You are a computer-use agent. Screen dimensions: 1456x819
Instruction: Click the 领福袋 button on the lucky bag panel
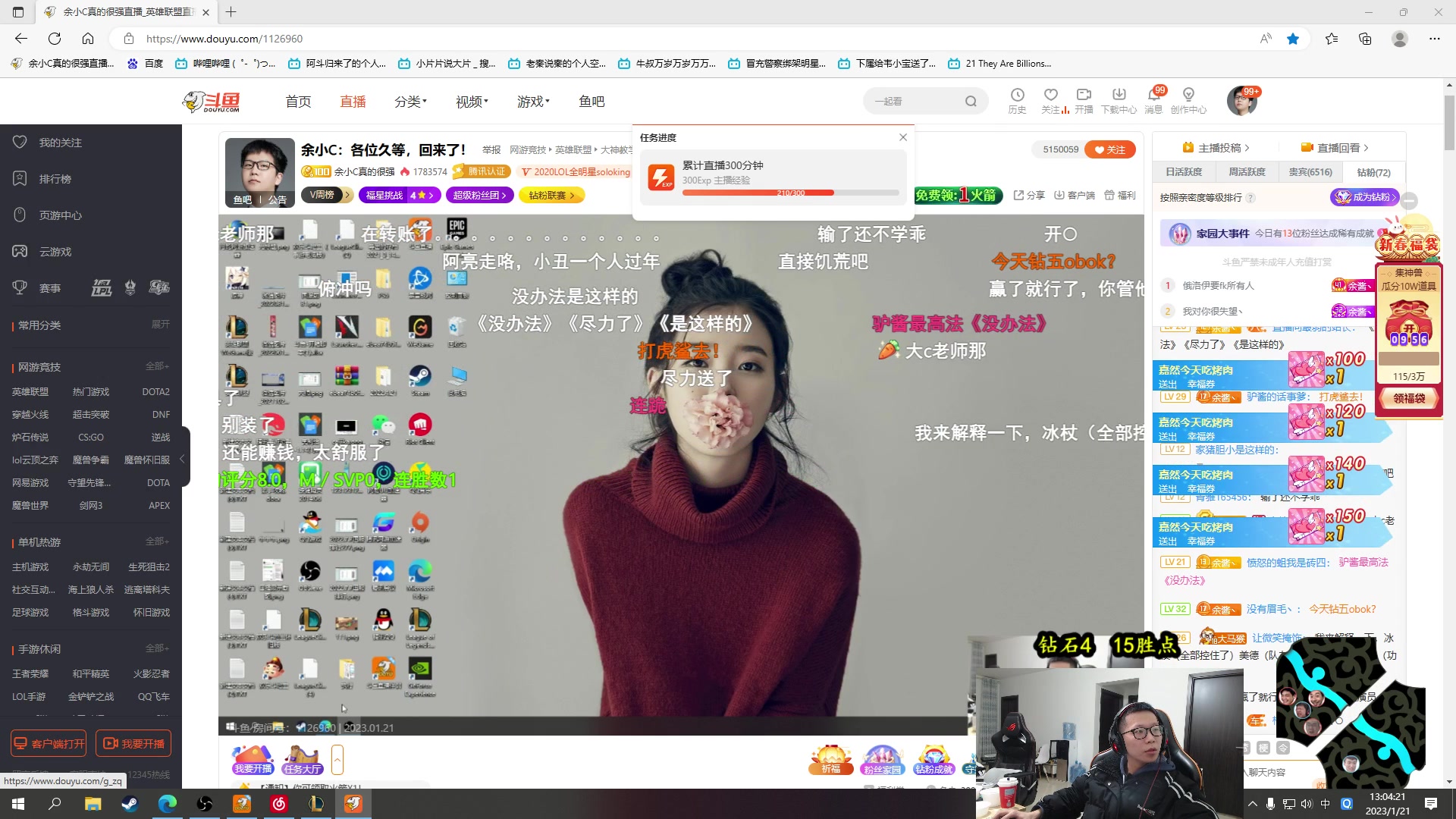(x=1408, y=397)
